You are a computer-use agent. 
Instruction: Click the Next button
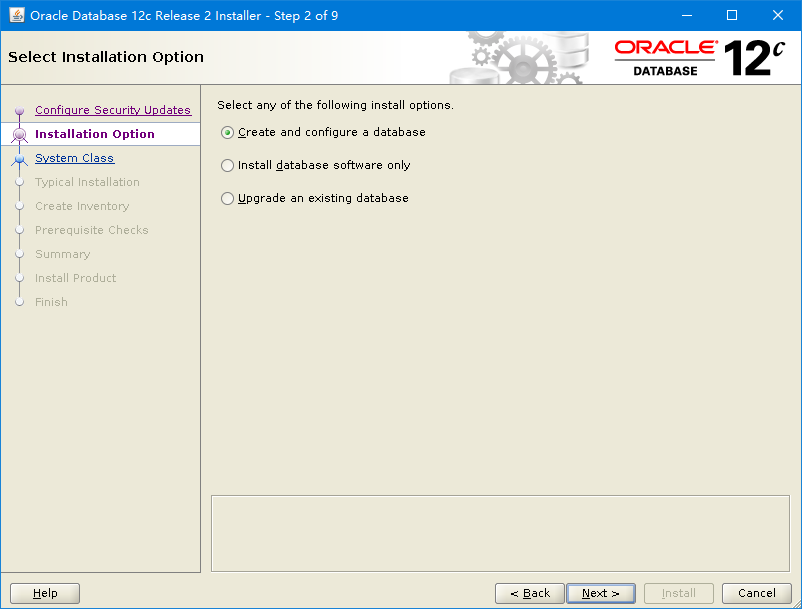pos(600,593)
